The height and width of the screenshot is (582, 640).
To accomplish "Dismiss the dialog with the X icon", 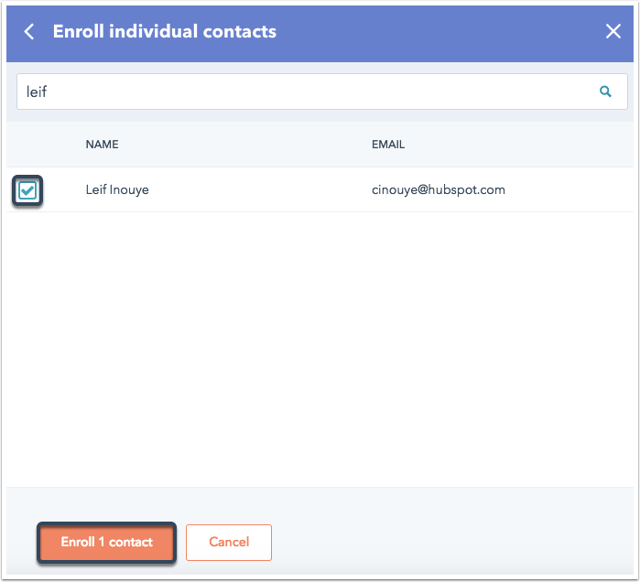I will pos(613,31).
